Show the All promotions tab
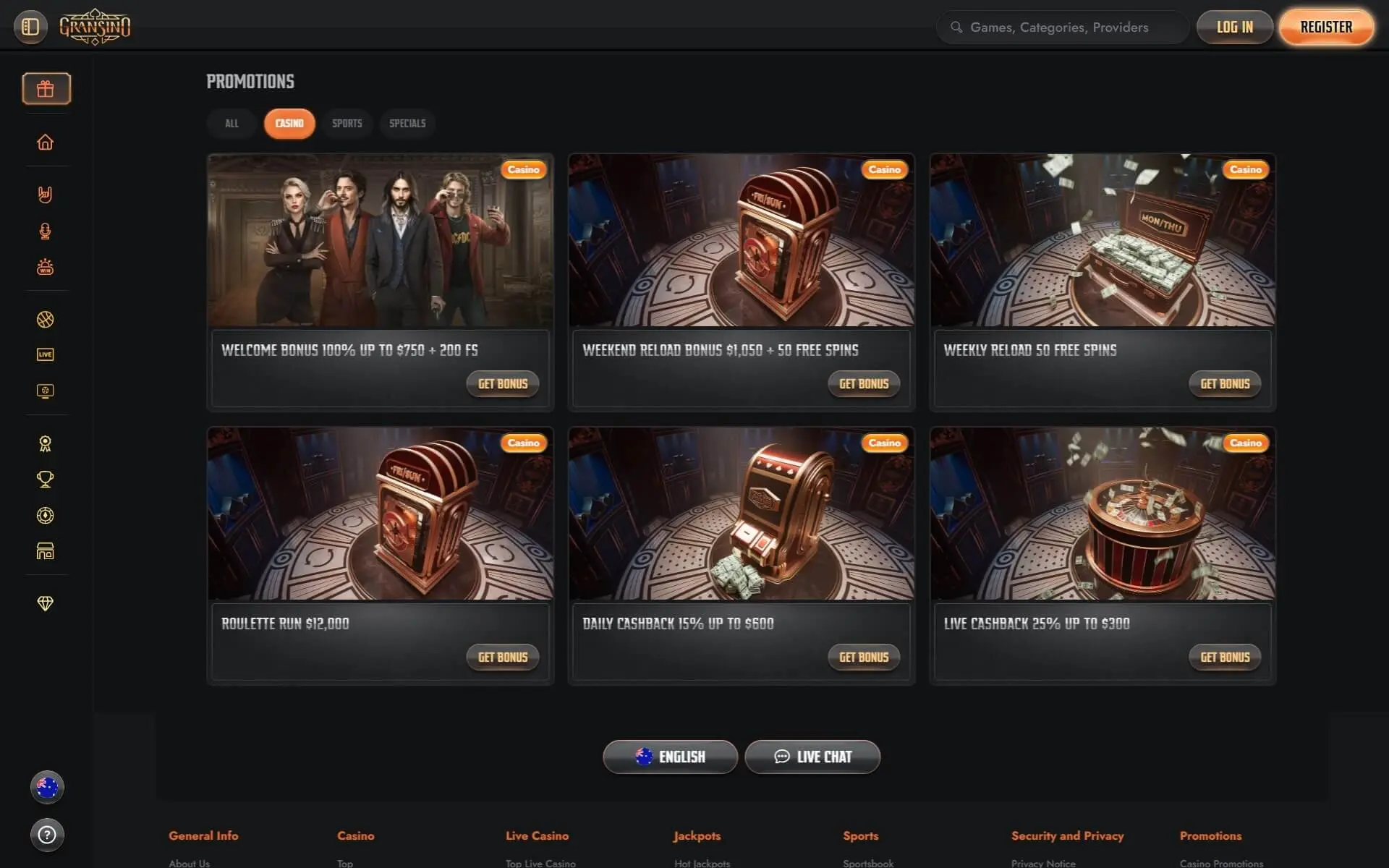Screen dimensions: 1389x868 [x=231, y=124]
